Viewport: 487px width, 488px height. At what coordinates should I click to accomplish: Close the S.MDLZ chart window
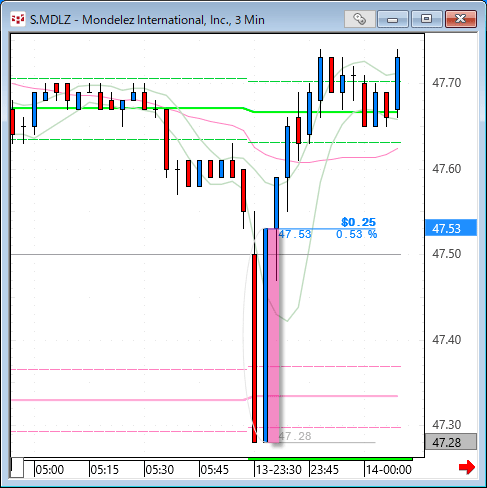coord(461,19)
